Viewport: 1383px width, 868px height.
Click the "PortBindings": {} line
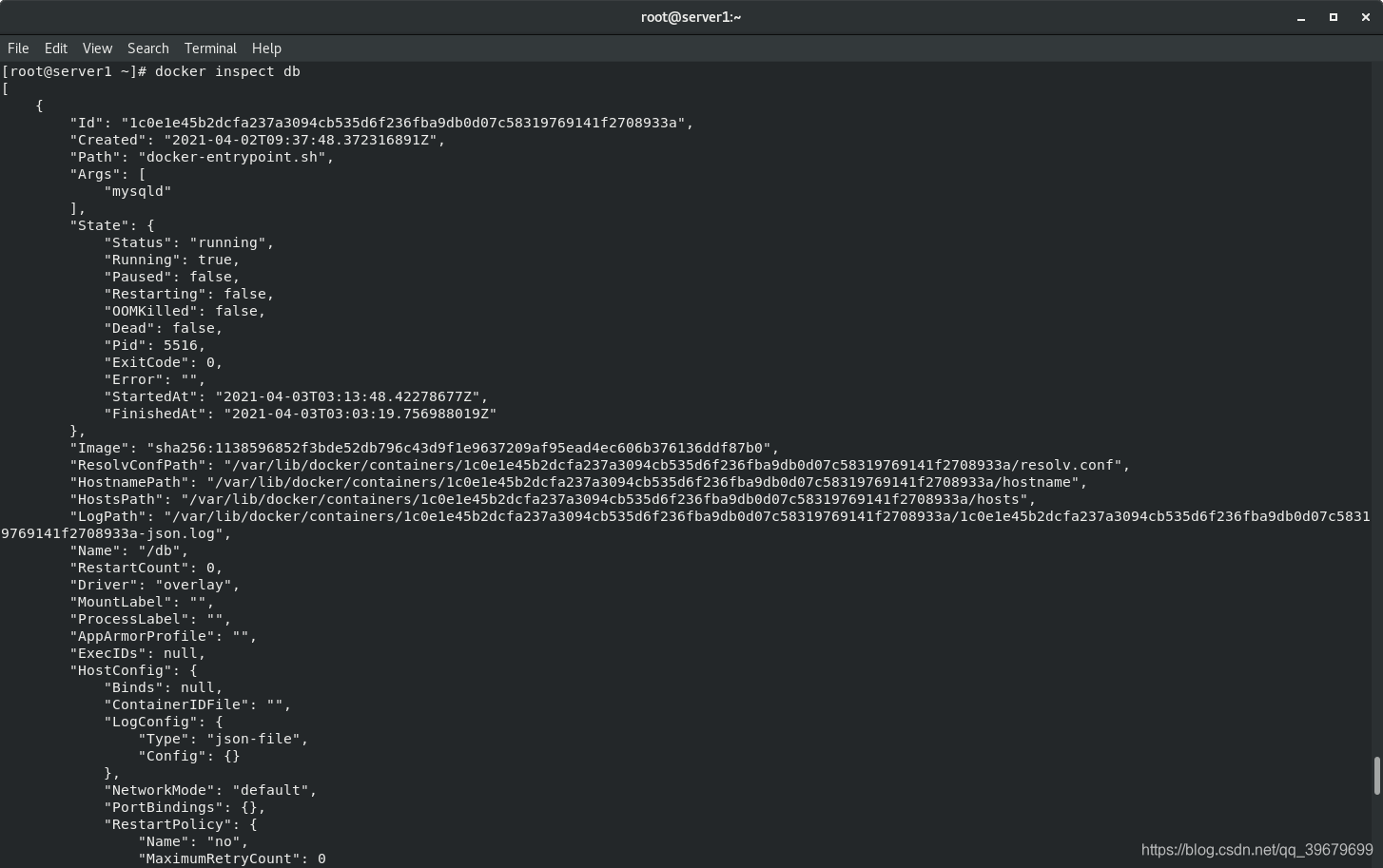click(185, 807)
